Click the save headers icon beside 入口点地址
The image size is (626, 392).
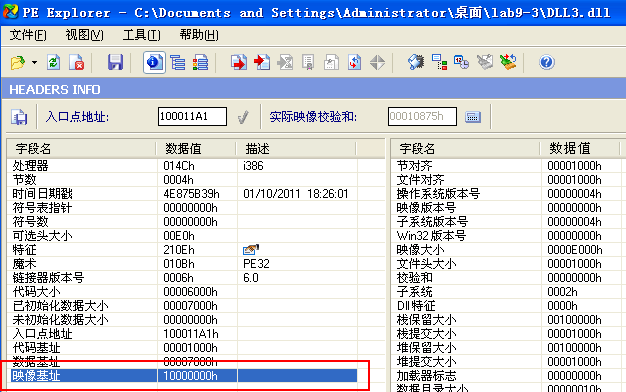pyautogui.click(x=19, y=117)
